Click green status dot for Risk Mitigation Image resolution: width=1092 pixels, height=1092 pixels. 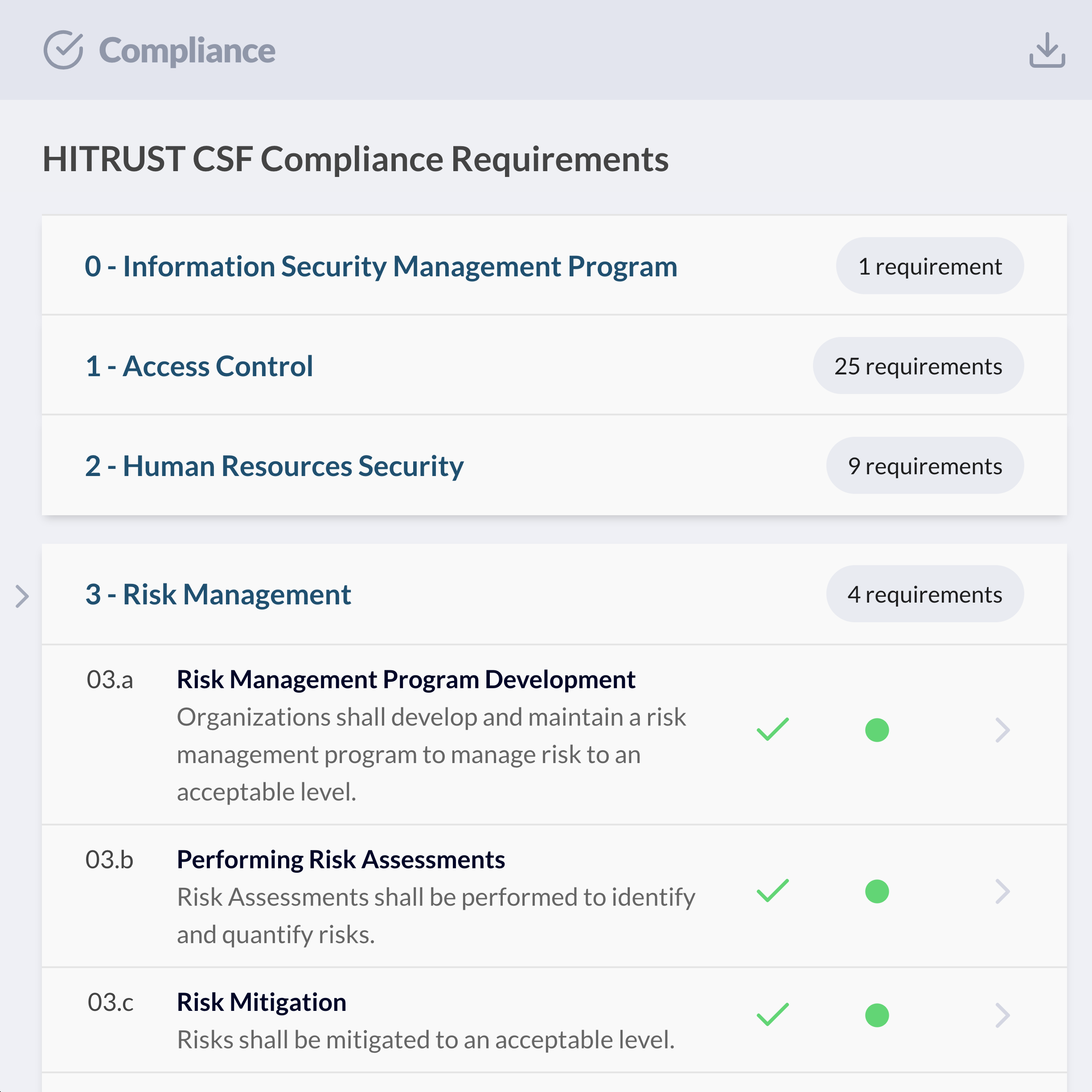pos(877,1015)
